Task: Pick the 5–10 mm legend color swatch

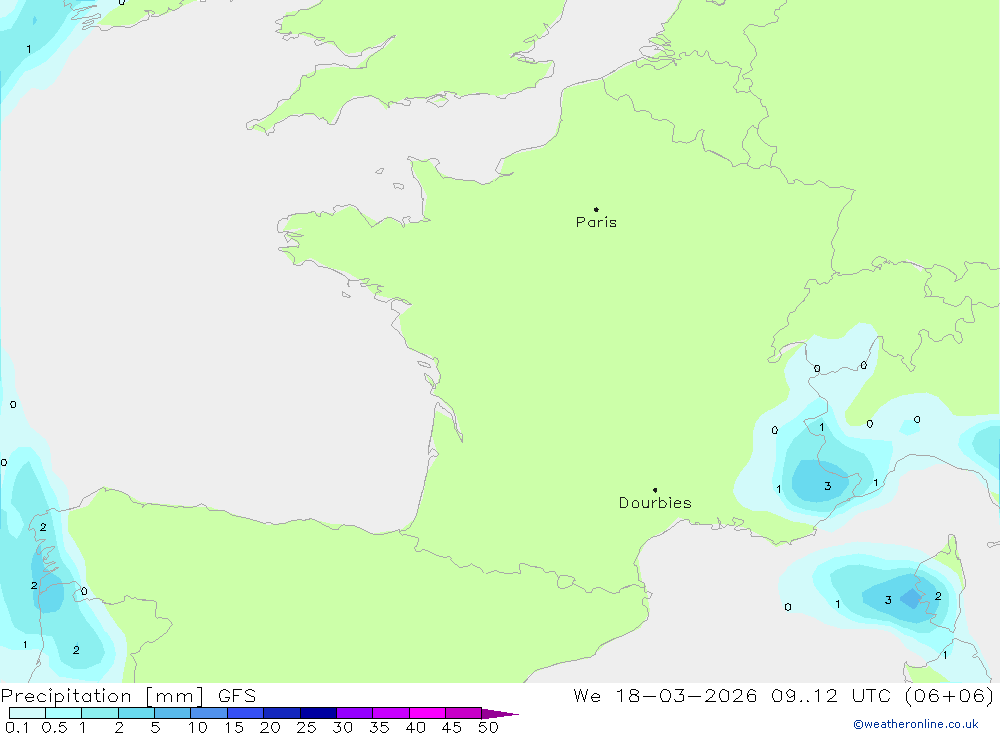Action: pos(173,713)
